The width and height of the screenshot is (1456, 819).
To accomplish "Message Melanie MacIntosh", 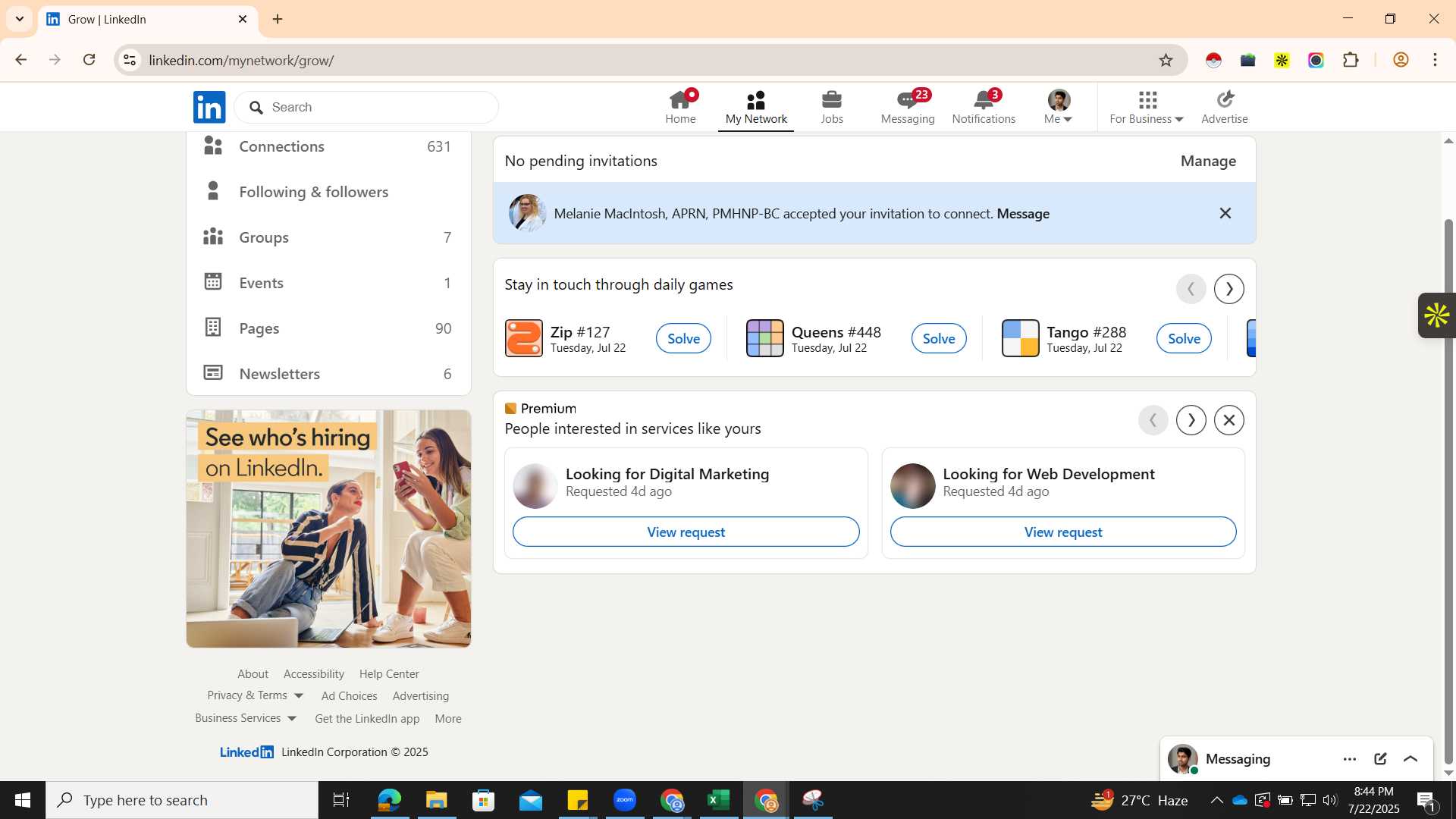I will coord(1023,214).
